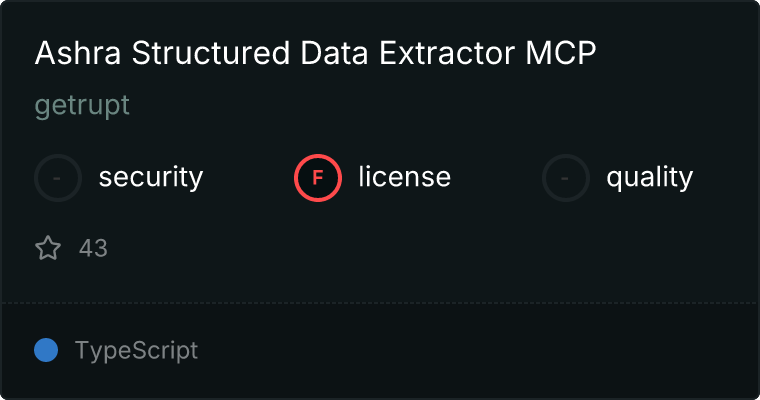Click the "security" label

click(x=151, y=178)
